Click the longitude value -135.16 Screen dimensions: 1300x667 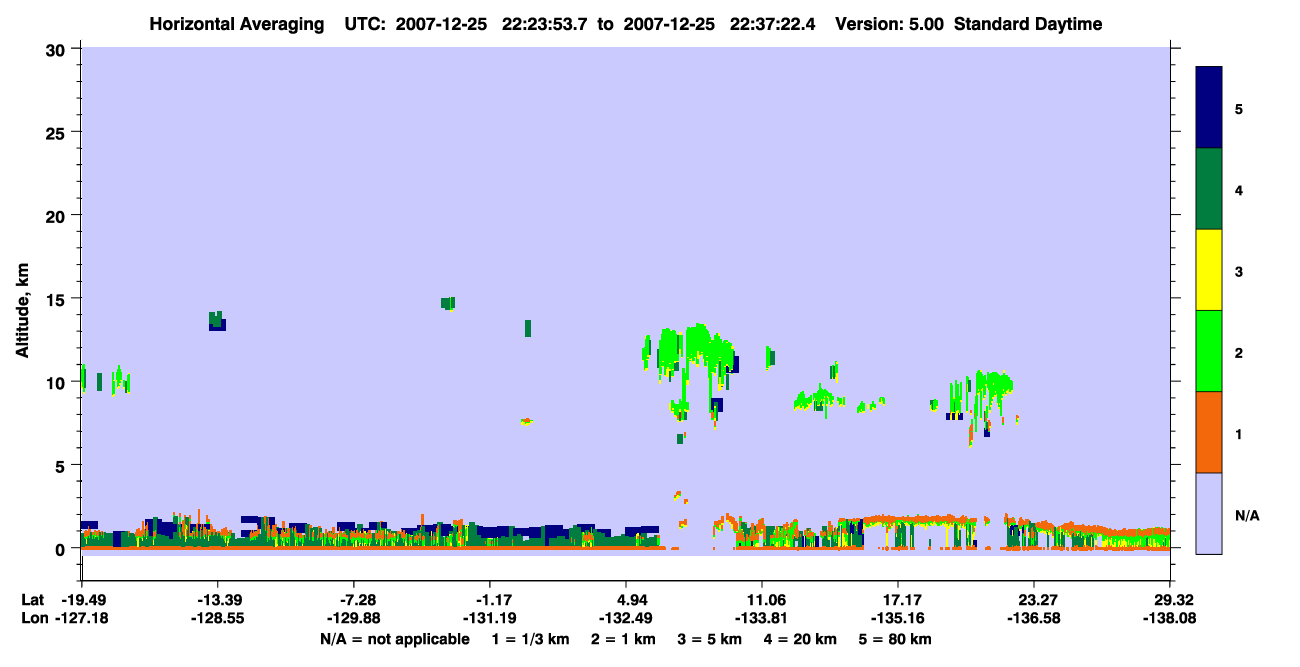(897, 618)
